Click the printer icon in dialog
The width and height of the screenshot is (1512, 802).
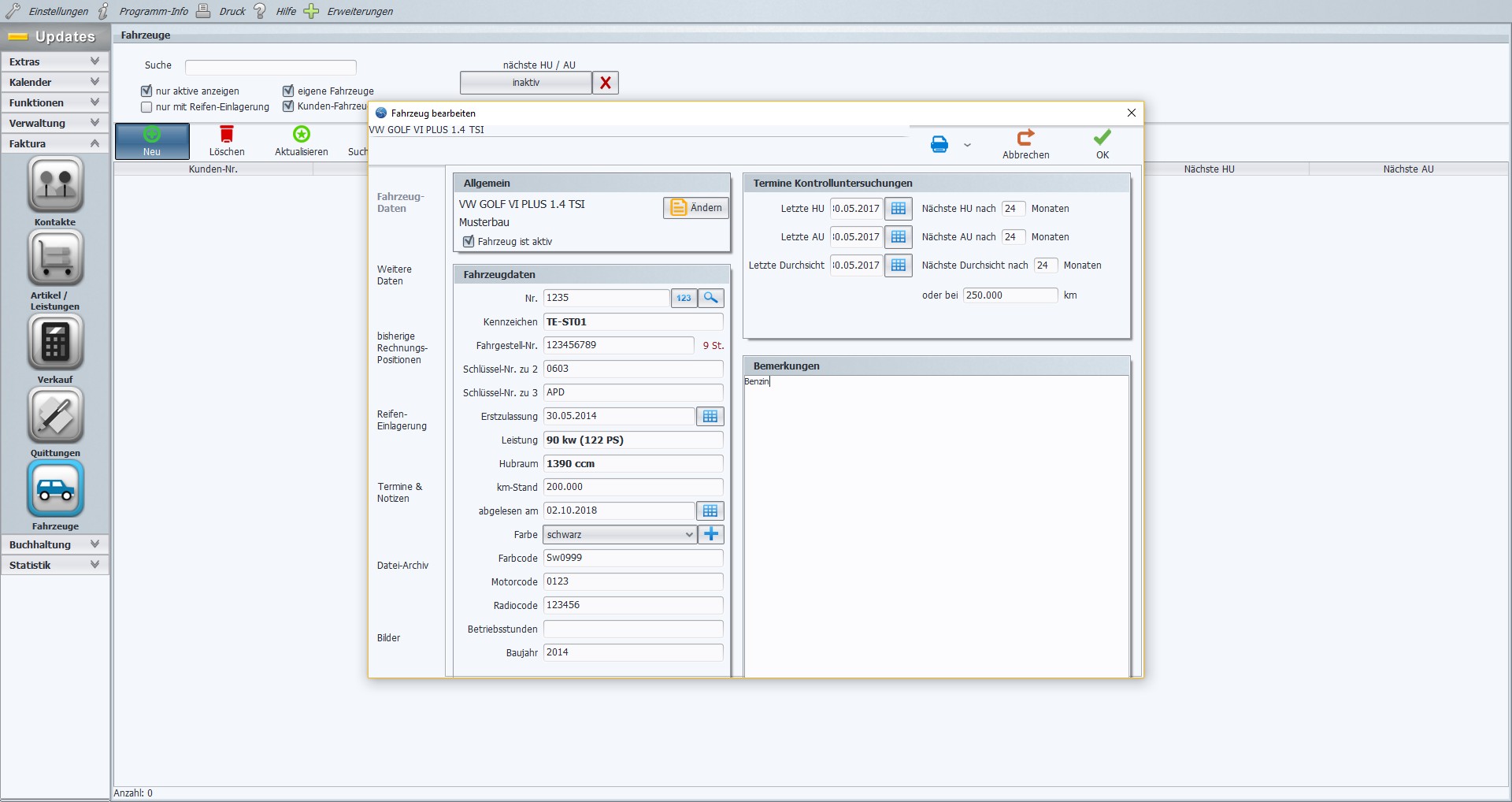point(939,145)
